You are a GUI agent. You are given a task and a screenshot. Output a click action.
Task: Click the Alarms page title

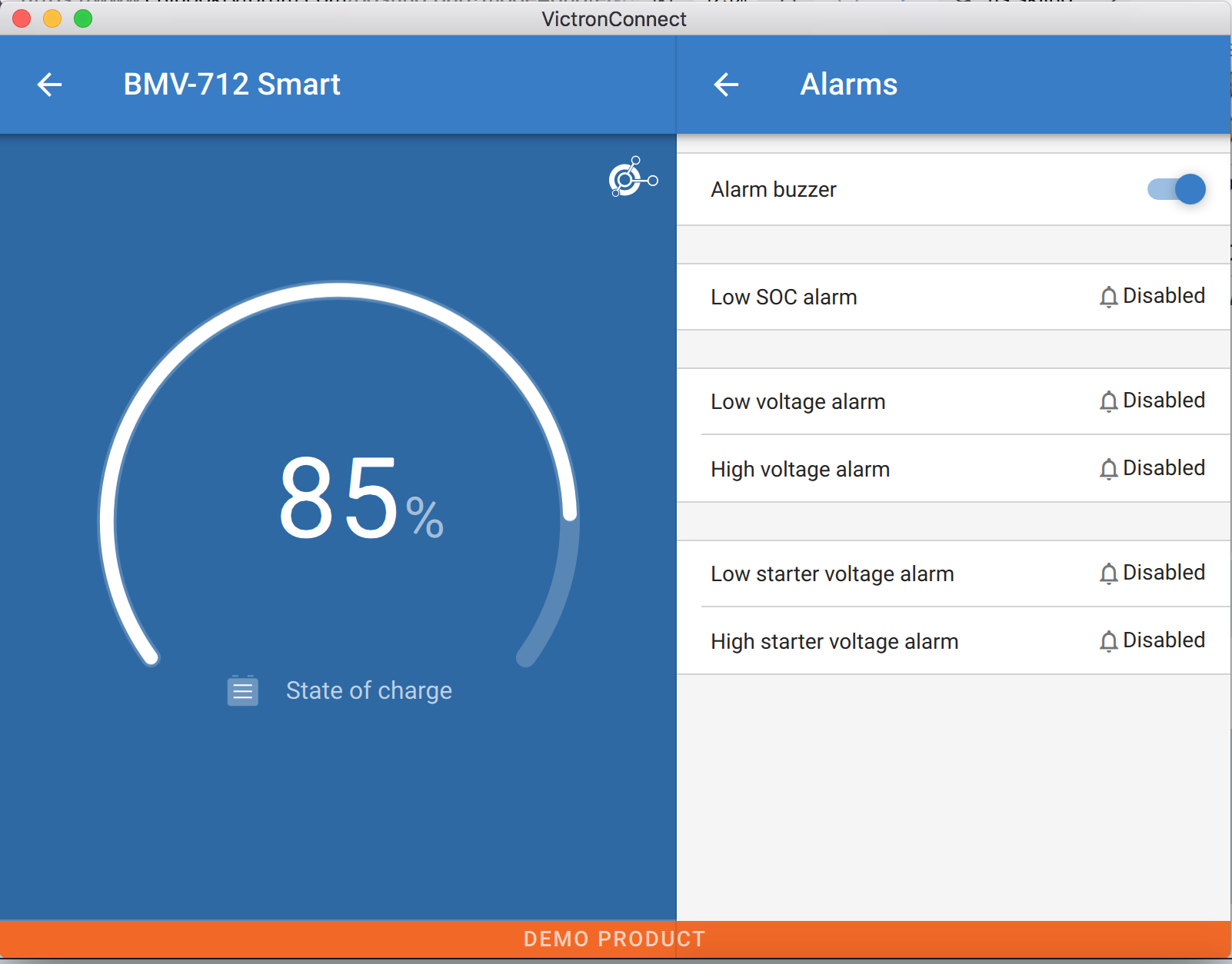[x=849, y=85]
